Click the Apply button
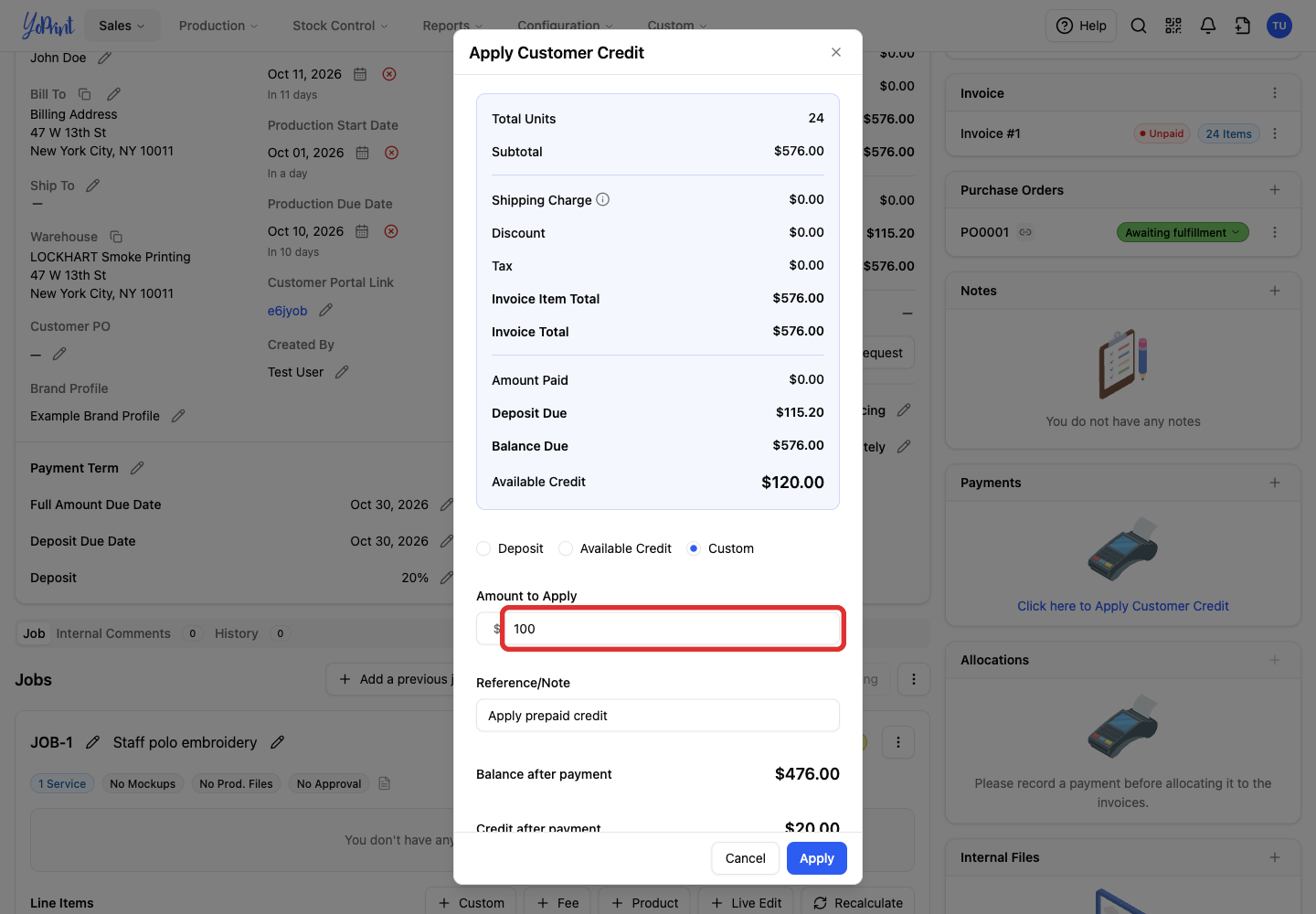The height and width of the screenshot is (914, 1316). pyautogui.click(x=817, y=858)
